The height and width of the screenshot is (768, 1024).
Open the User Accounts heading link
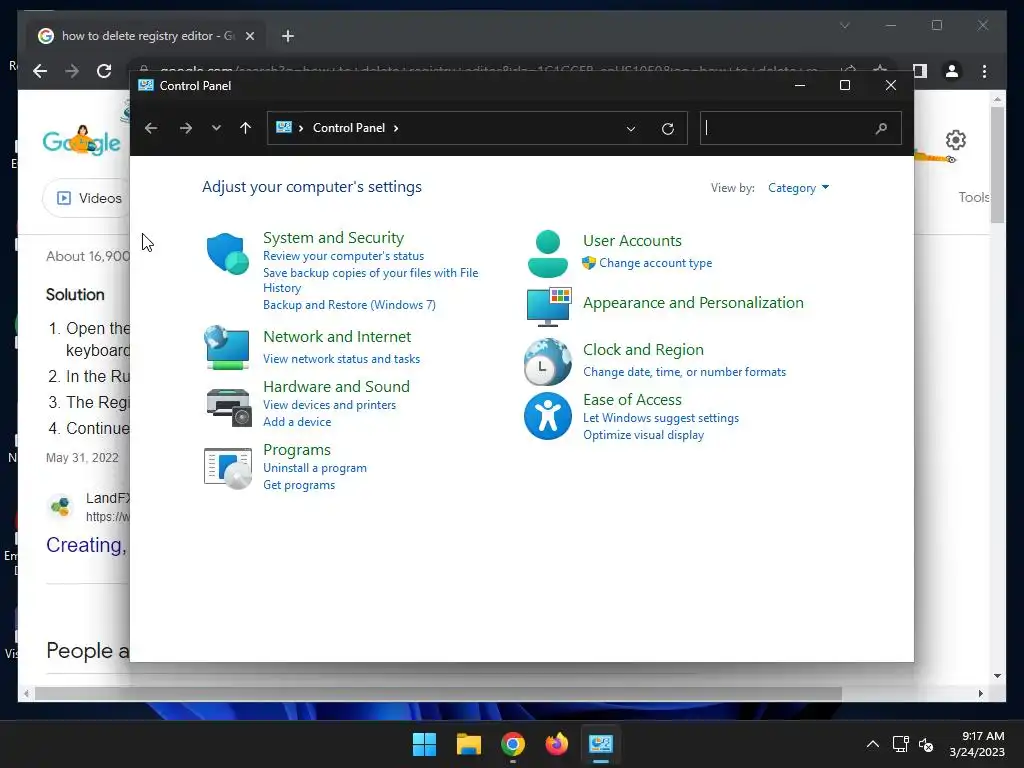[632, 241]
